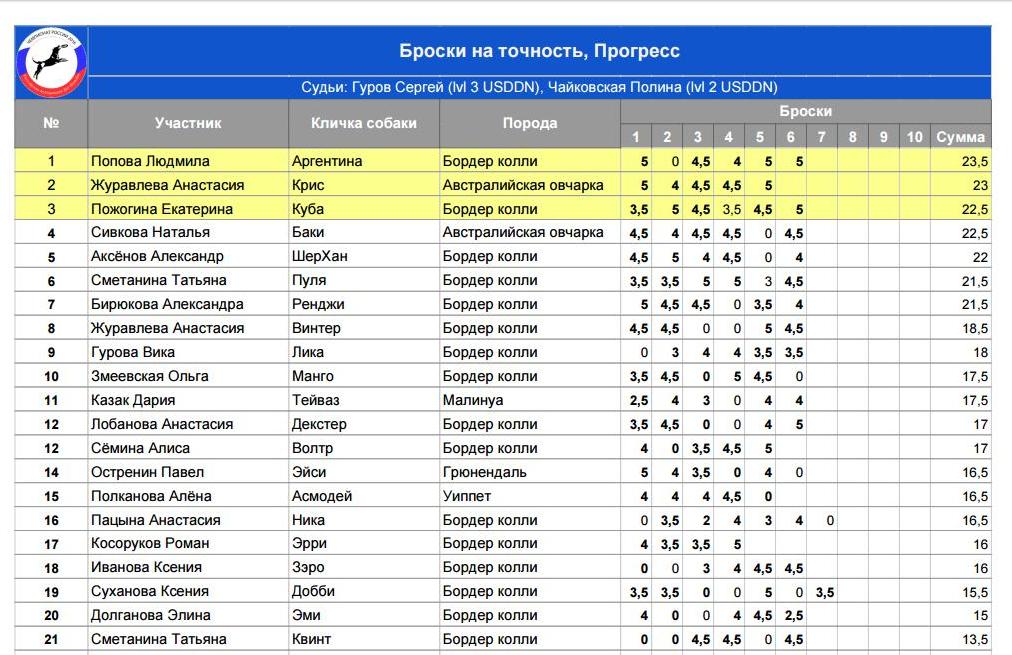Select participant 'Змеевская Ольга'
The height and width of the screenshot is (655, 1012).
coord(149,376)
